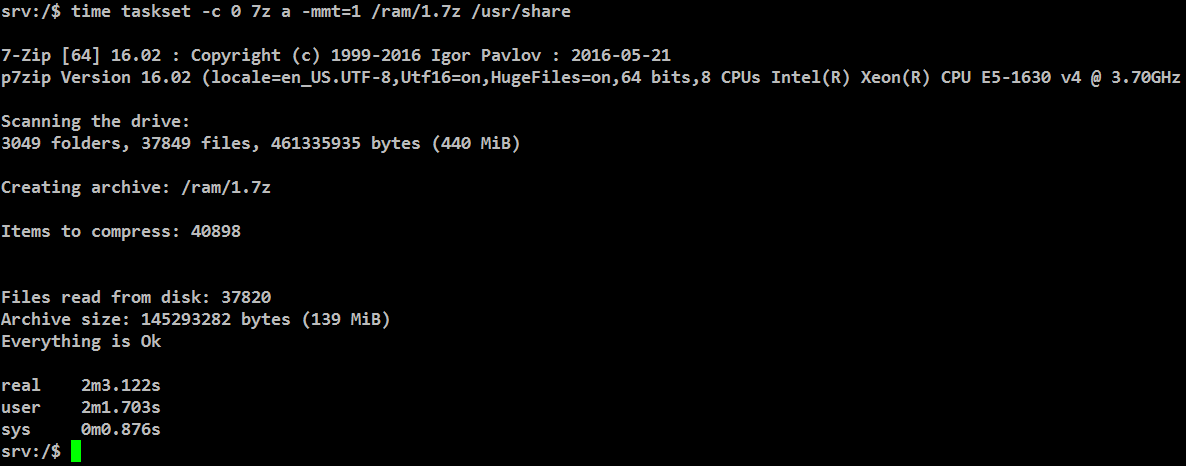Click the 'Archive size: 145293282 bytes' line
Image resolution: width=1186 pixels, height=466 pixels.
pyautogui.click(x=155, y=319)
